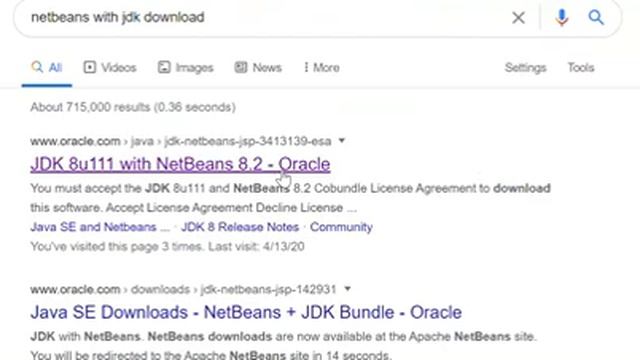Visit the Community sitelink
Image resolution: width=640 pixels, height=360 pixels.
point(341,227)
